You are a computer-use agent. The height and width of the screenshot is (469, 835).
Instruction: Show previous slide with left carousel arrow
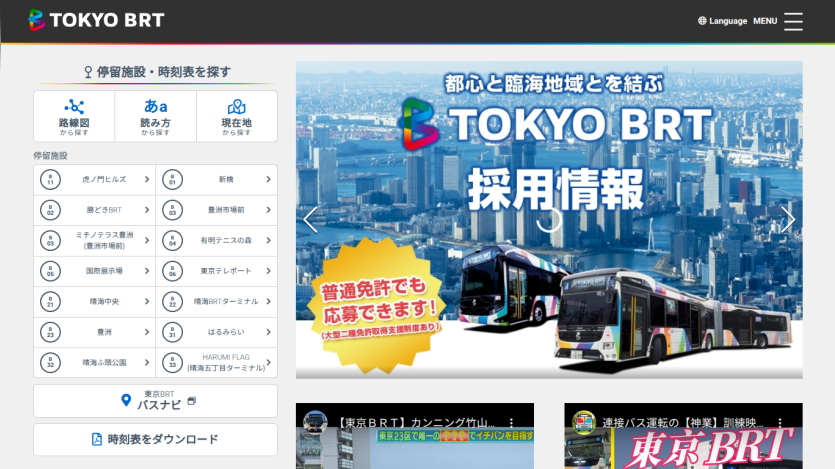click(310, 219)
